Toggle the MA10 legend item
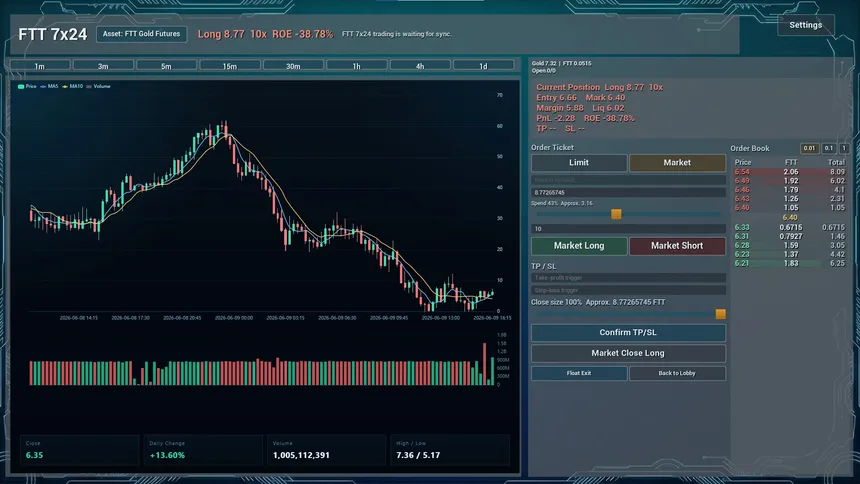This screenshot has width=860, height=484. 72,86
